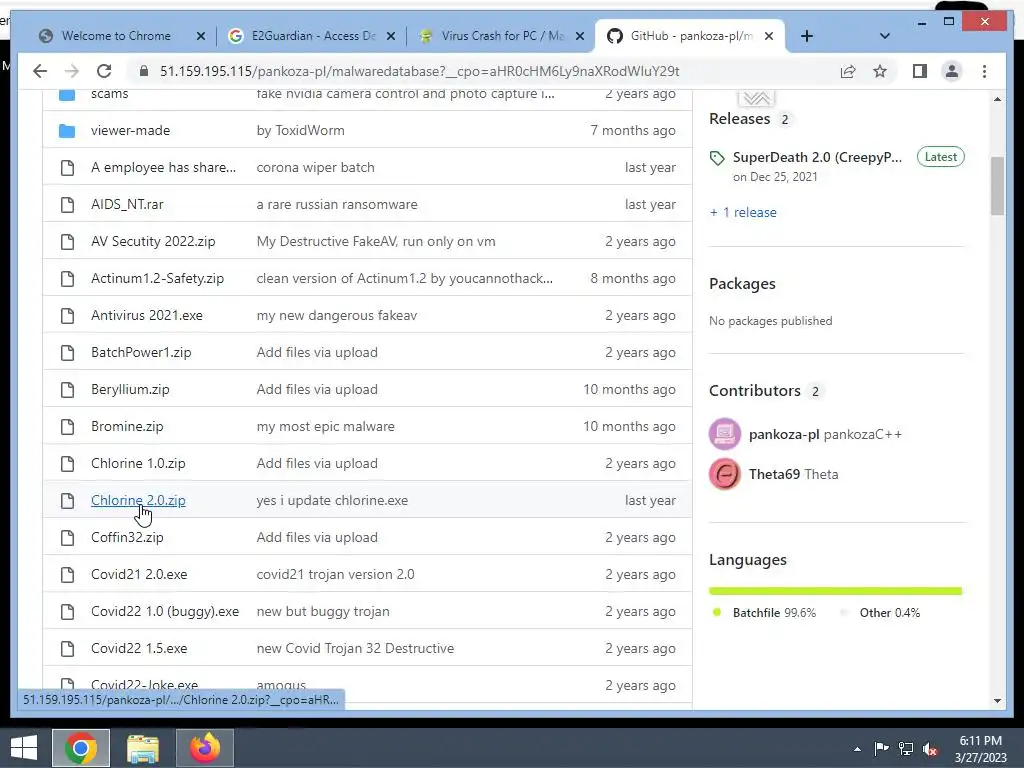Screen dimensions: 1024x768
Task: Click the file icon beside Bromine.zip
Action: (x=67, y=426)
